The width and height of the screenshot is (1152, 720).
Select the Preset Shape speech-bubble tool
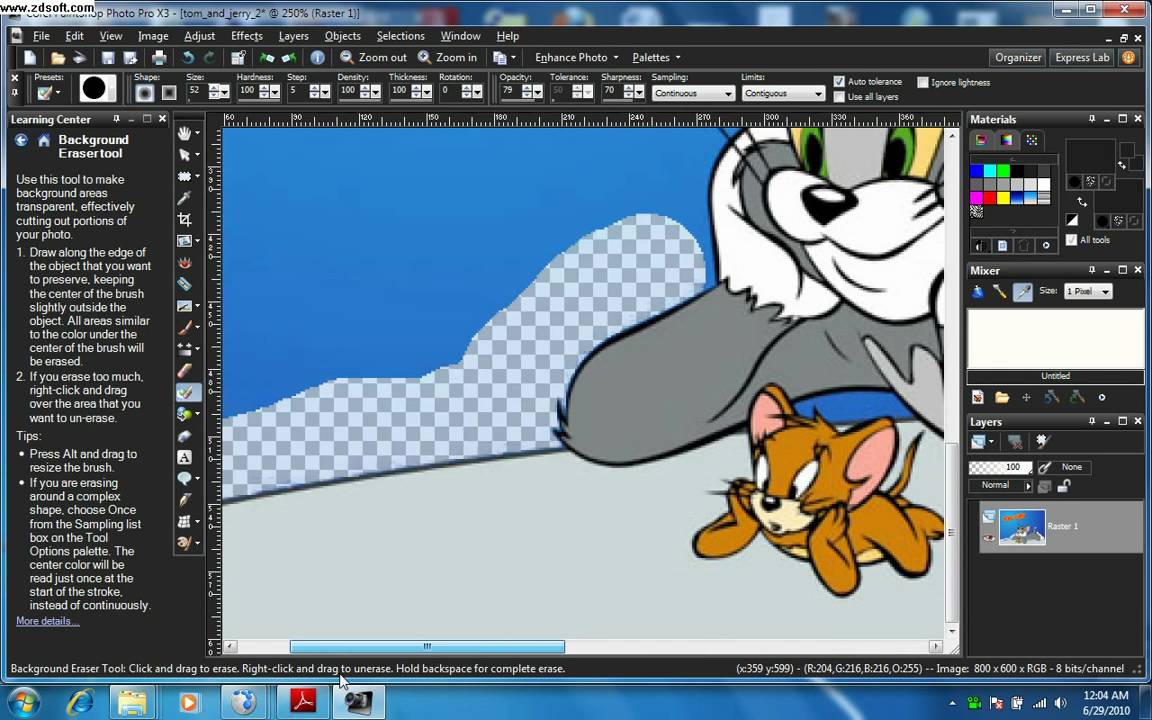(184, 478)
